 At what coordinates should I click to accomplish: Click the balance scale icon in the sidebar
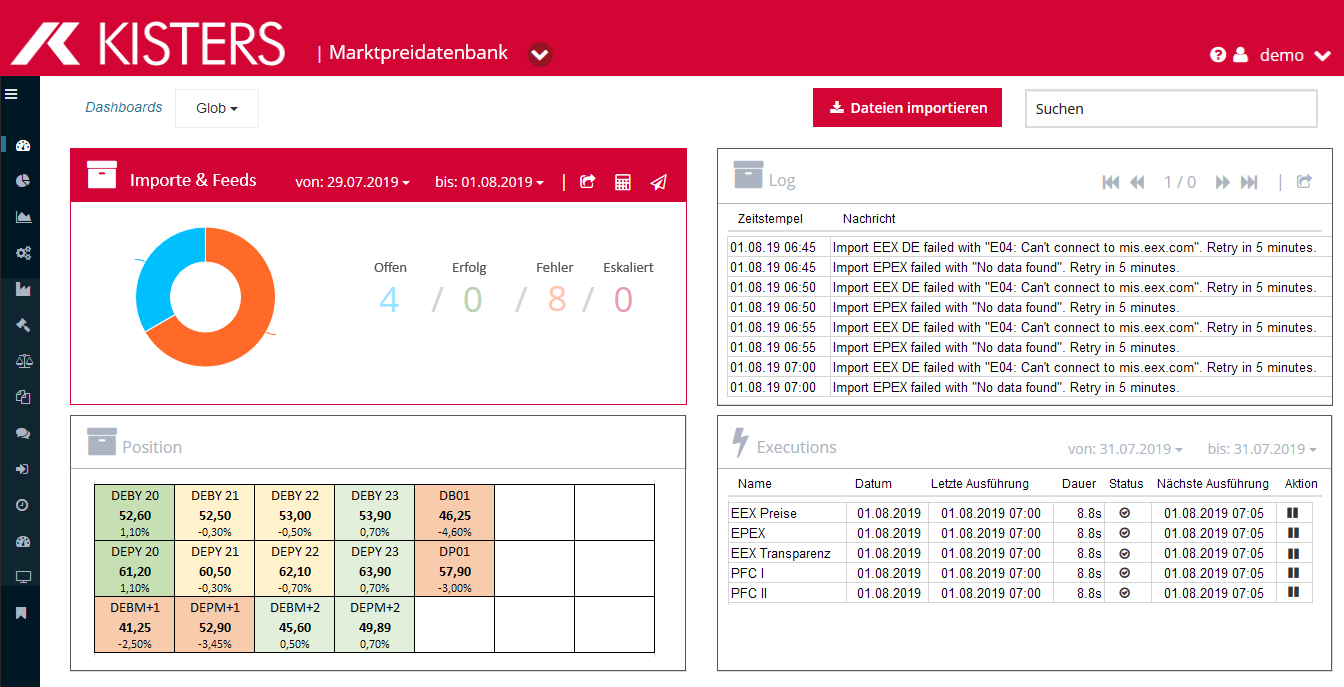(23, 361)
